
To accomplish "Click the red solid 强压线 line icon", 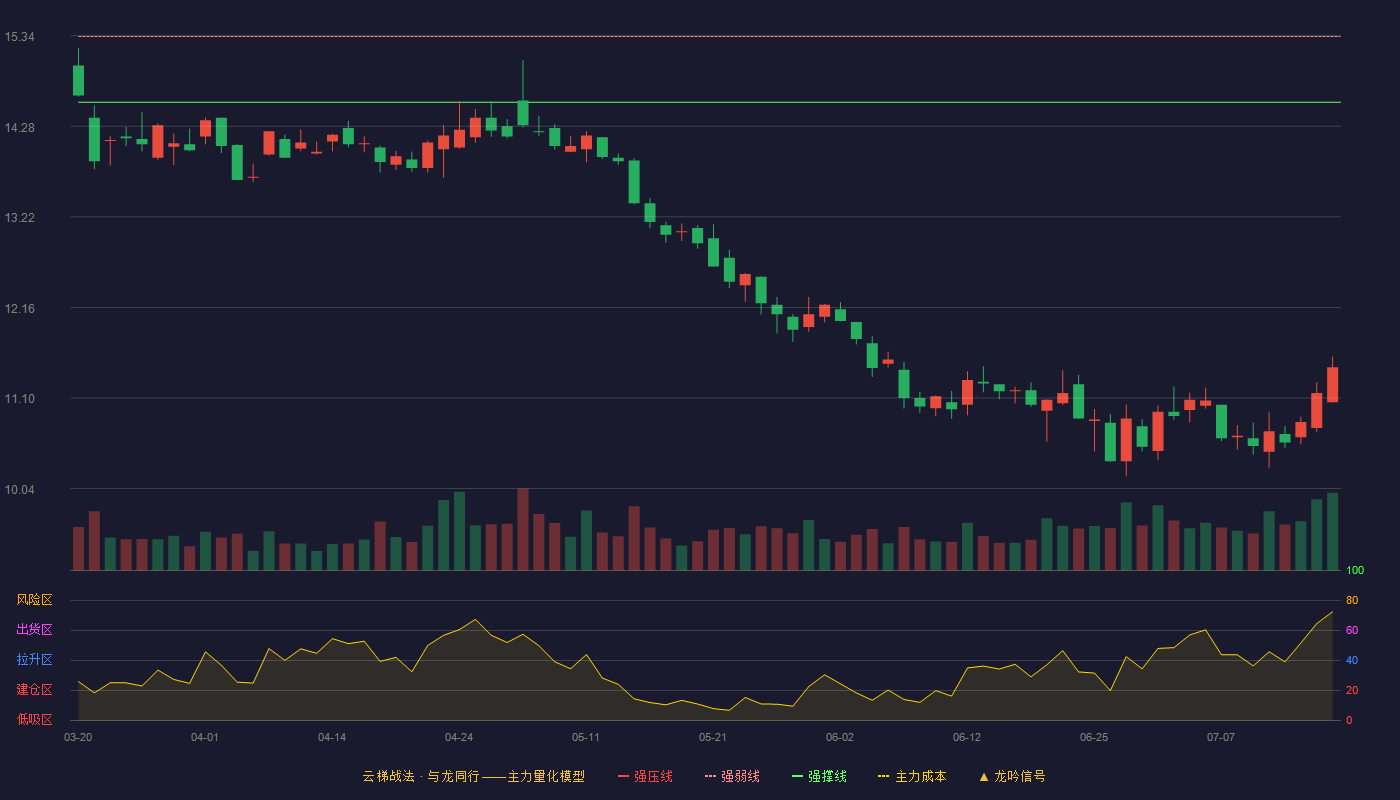I will pos(624,776).
